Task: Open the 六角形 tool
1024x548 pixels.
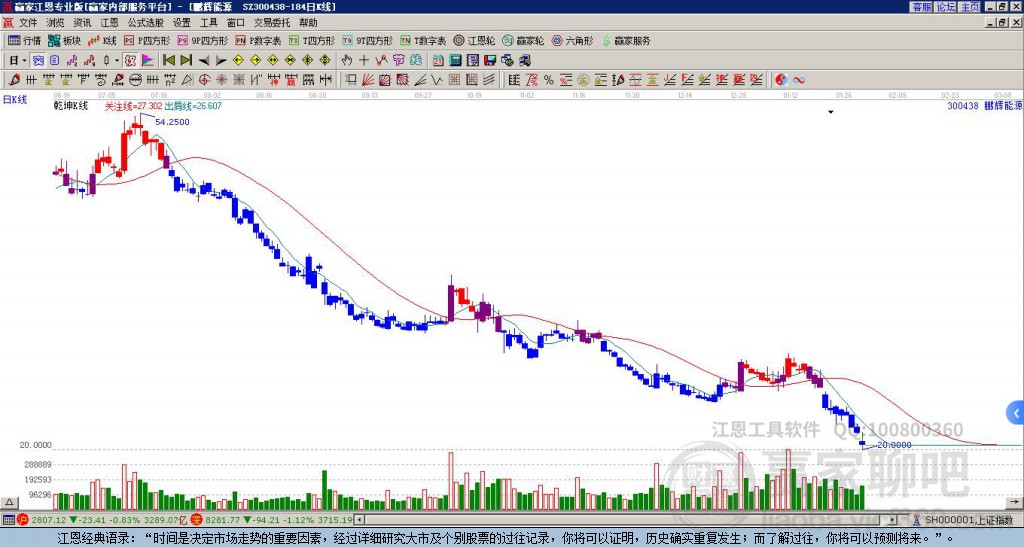Action: [x=573, y=40]
